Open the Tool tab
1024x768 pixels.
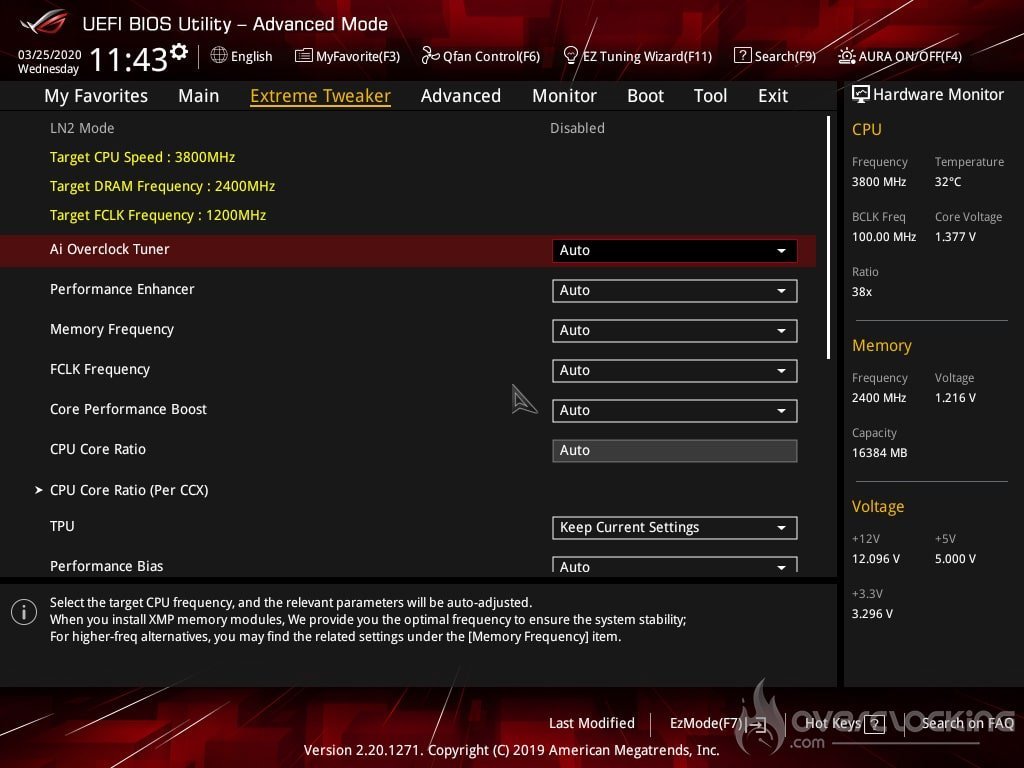pyautogui.click(x=710, y=96)
